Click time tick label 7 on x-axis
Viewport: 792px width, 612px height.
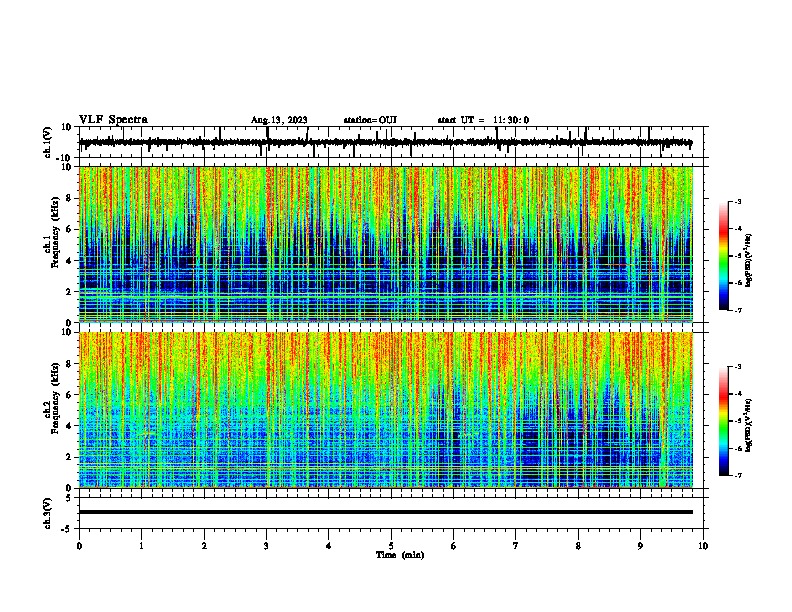(516, 546)
